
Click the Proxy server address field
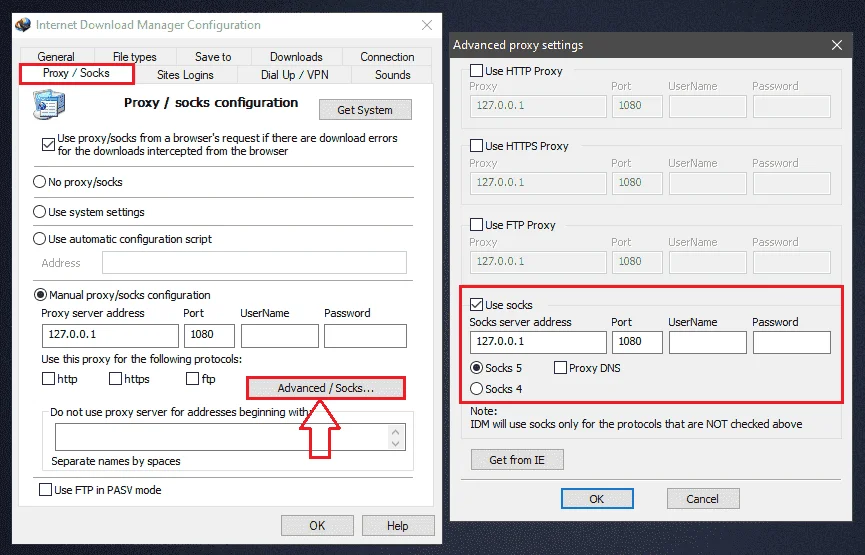coord(110,335)
